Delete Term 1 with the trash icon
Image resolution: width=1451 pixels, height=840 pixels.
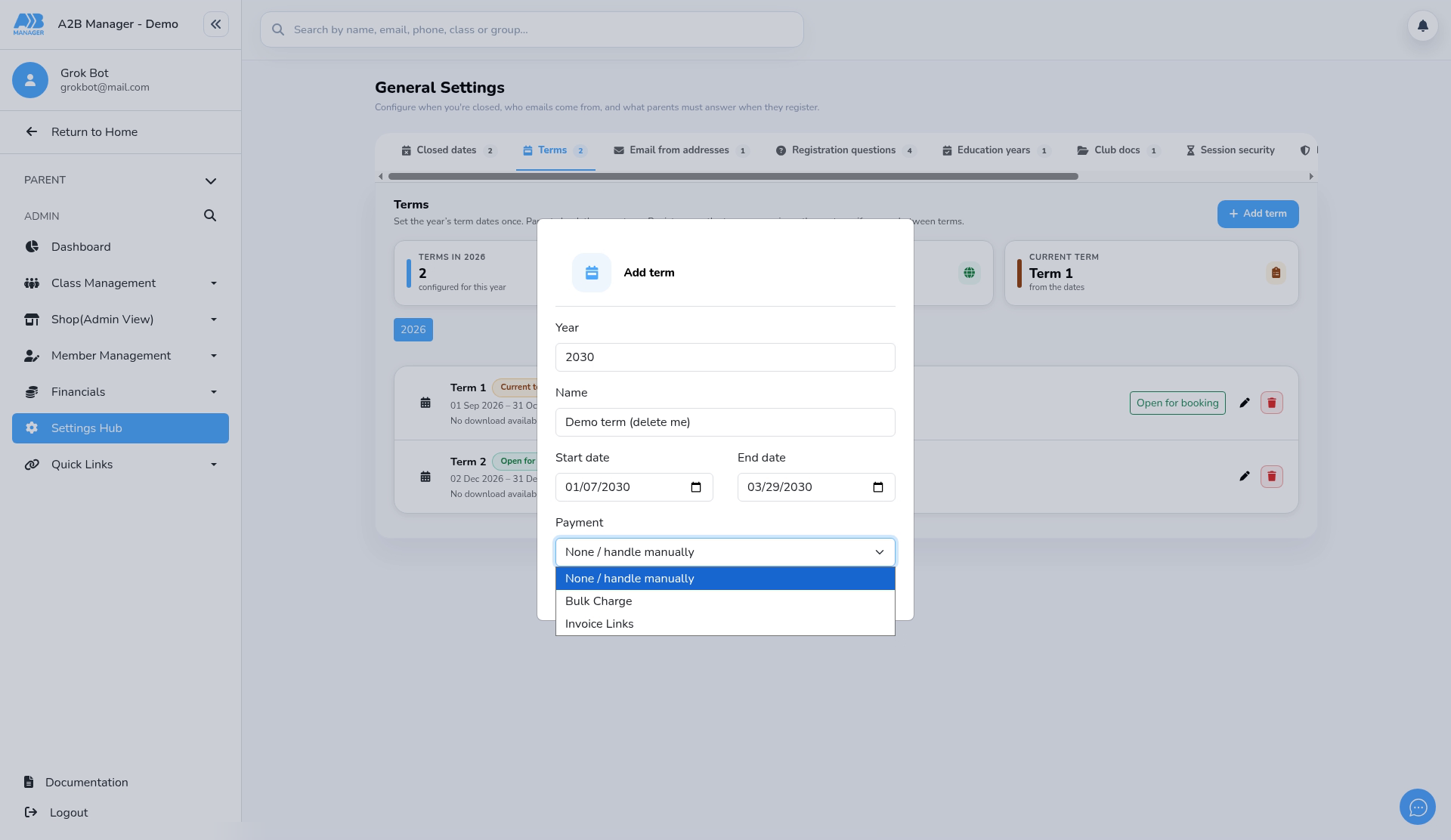click(x=1271, y=403)
